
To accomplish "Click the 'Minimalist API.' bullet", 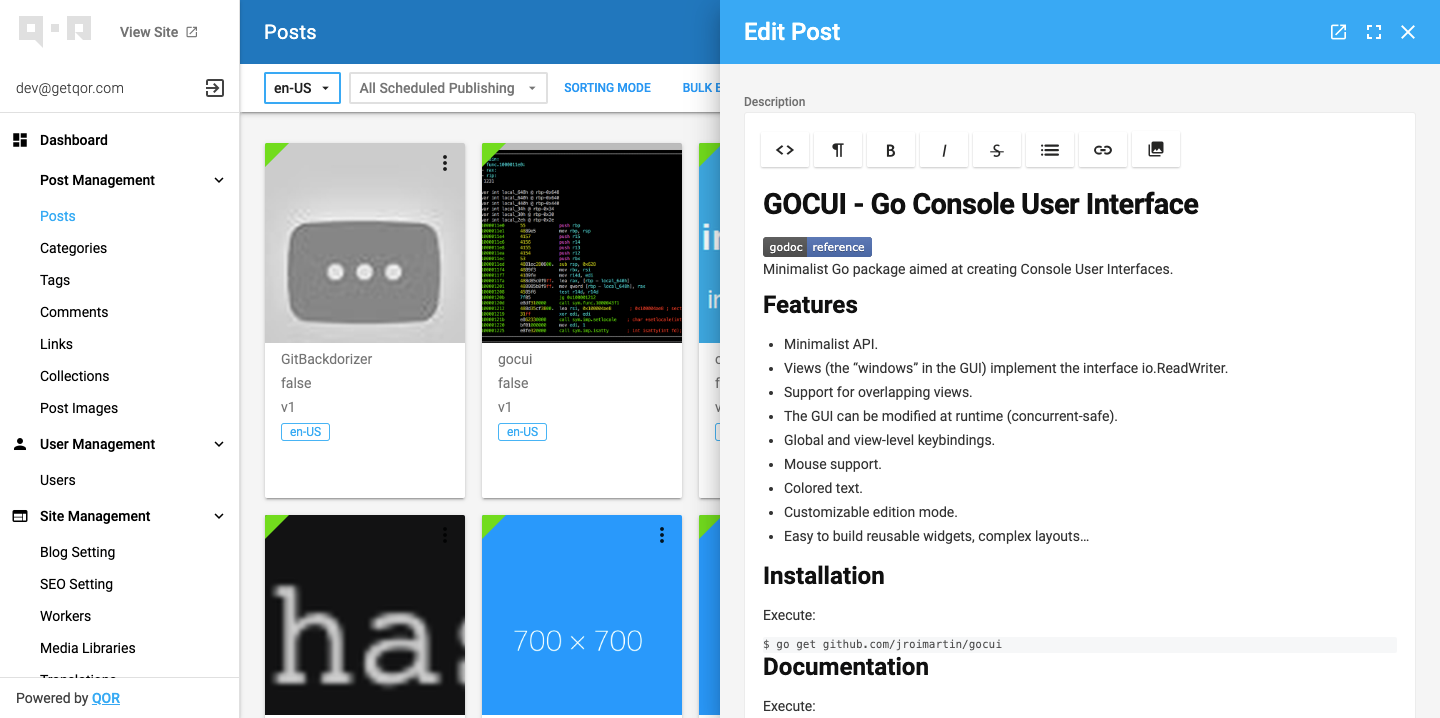I will click(x=831, y=344).
